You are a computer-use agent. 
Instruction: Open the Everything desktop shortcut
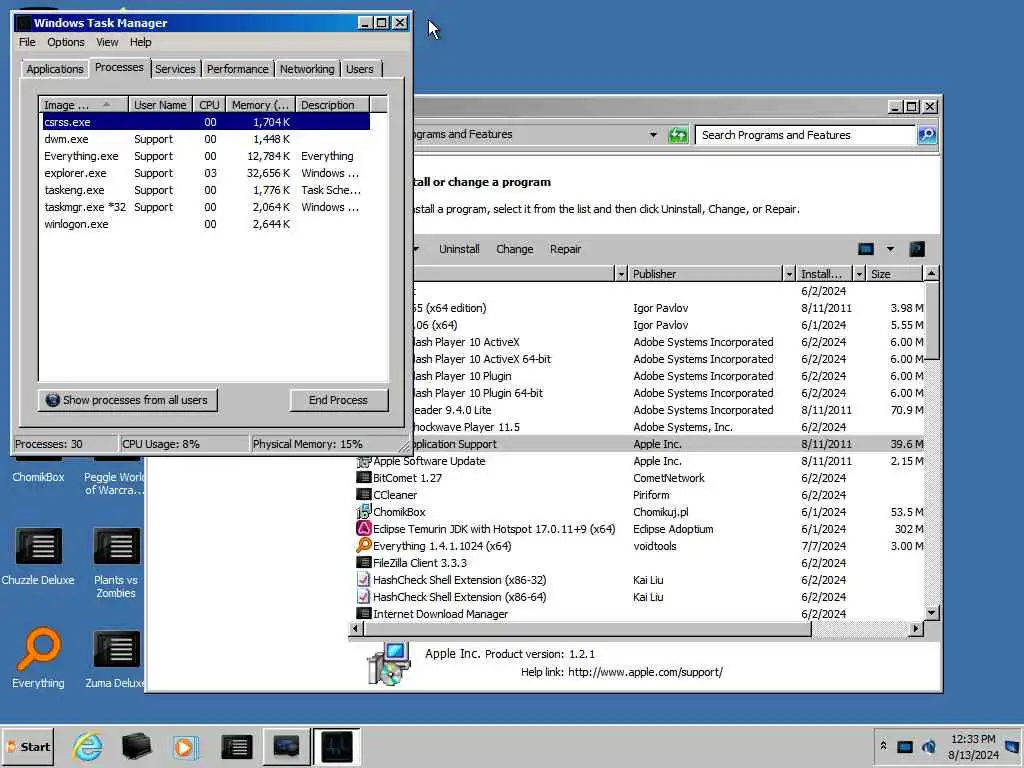tap(39, 658)
